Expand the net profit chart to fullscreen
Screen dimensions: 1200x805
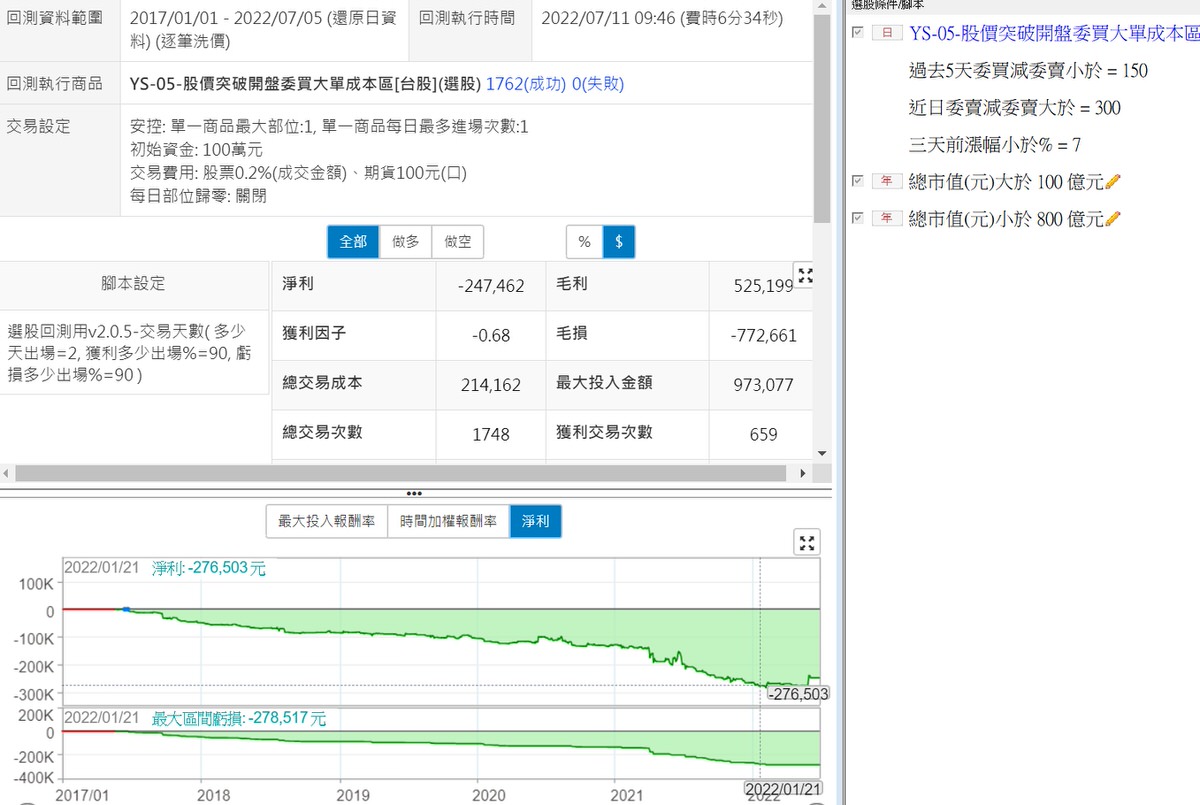pyautogui.click(x=806, y=542)
